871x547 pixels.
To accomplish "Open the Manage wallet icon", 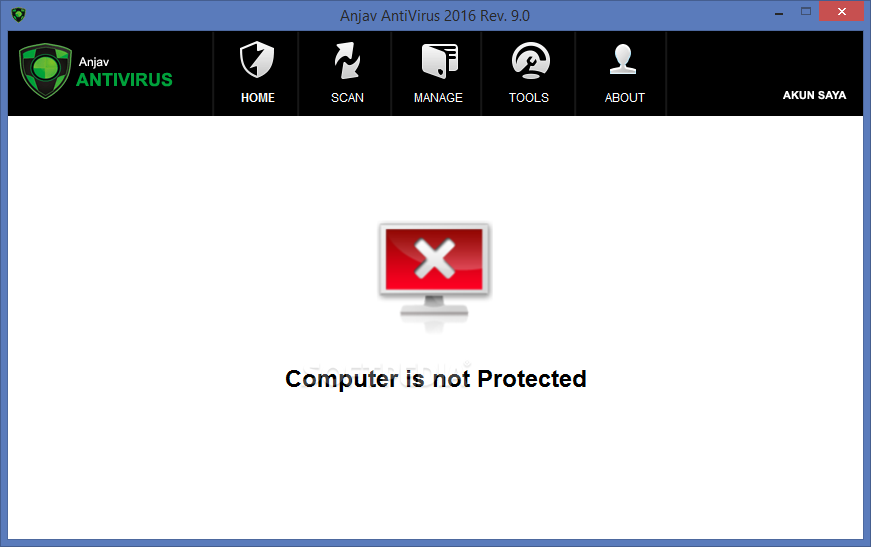I will point(439,61).
